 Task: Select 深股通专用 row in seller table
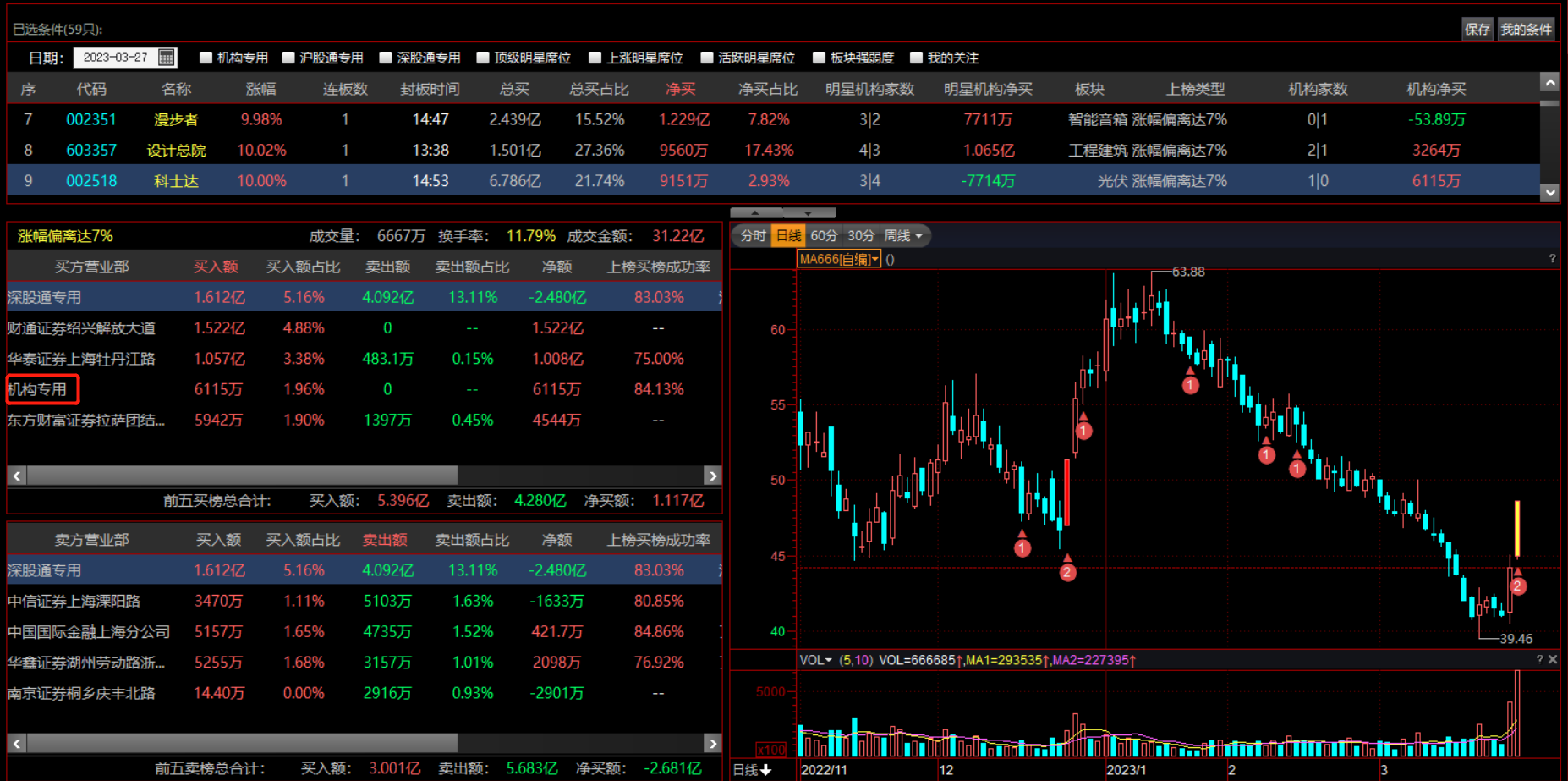coord(364,570)
